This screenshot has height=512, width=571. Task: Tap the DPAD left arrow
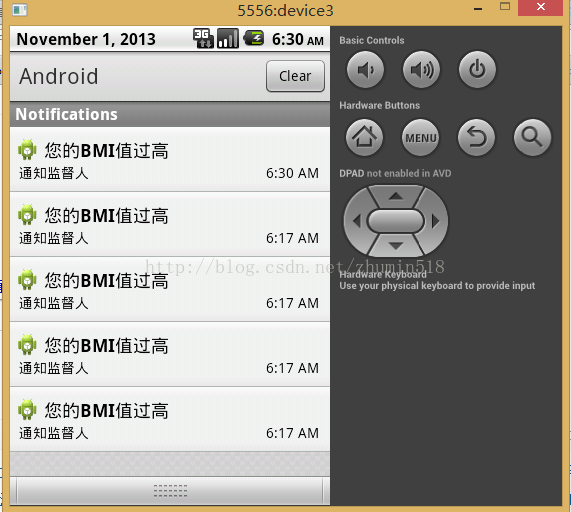tap(357, 221)
